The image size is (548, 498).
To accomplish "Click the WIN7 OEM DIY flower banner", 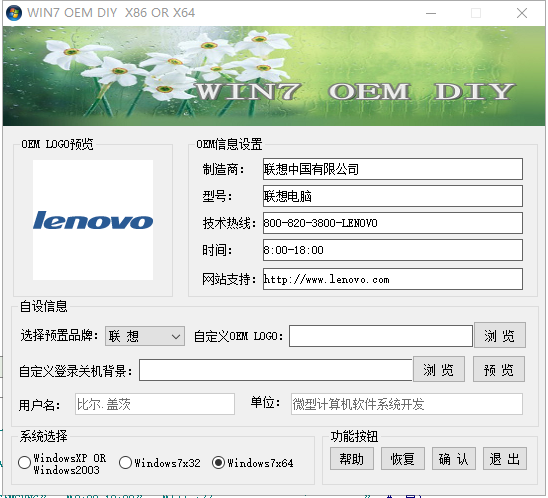I will [x=274, y=76].
